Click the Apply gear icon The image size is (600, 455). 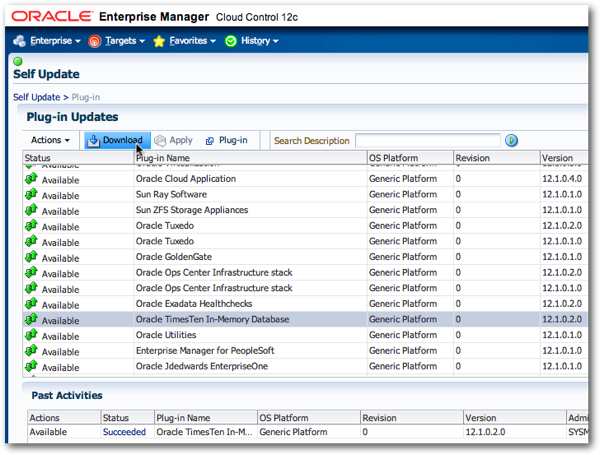160,140
